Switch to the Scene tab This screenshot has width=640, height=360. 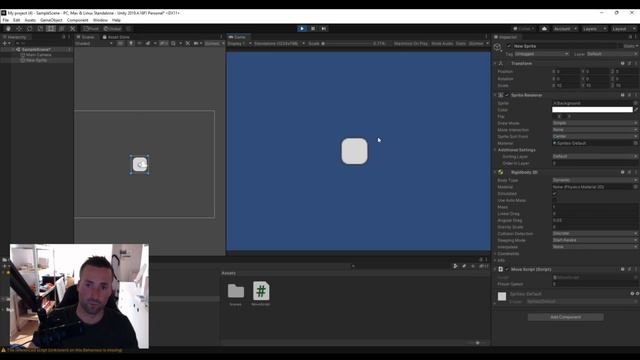pos(86,37)
